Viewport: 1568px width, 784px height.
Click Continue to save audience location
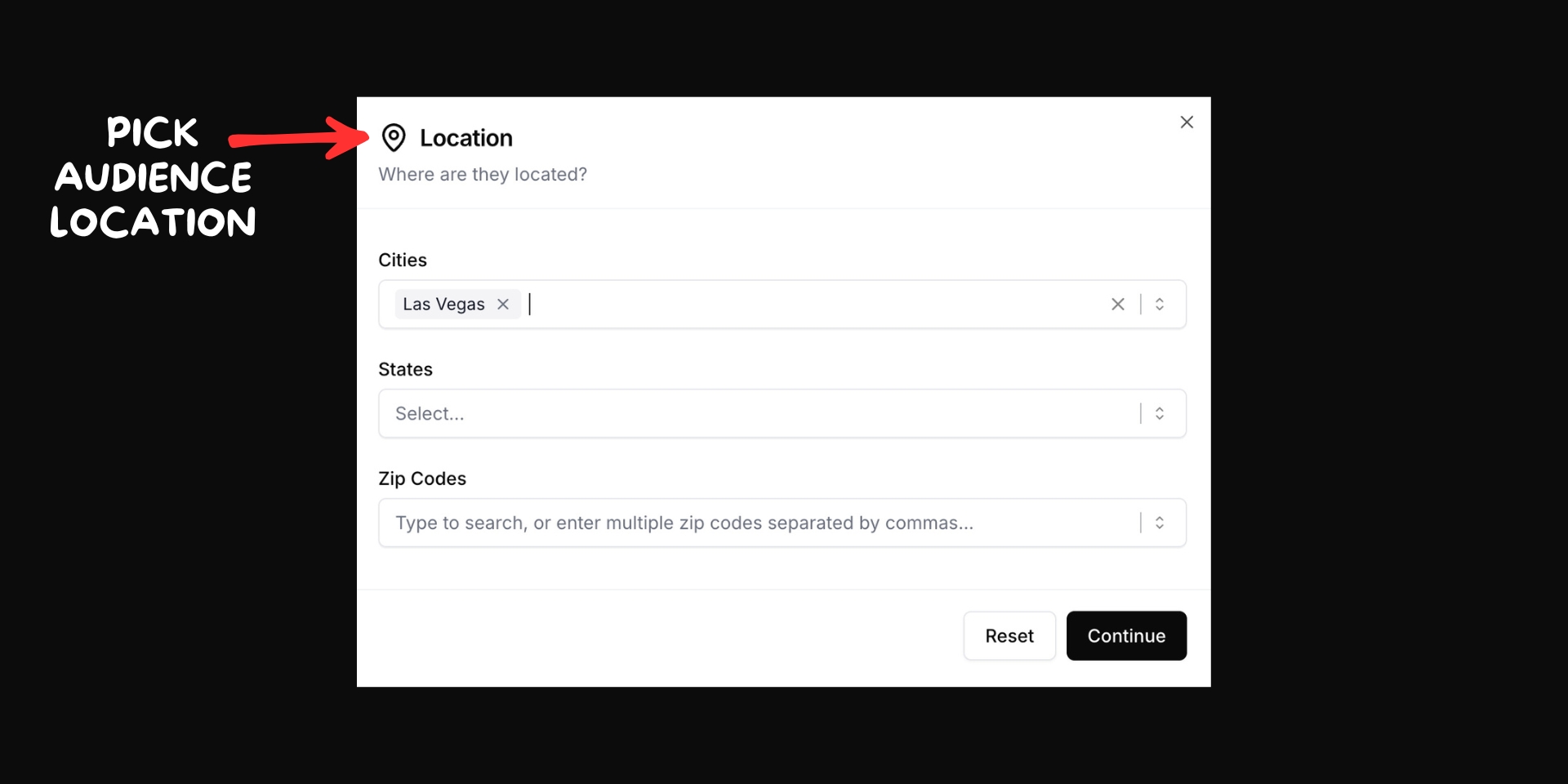coord(1126,635)
